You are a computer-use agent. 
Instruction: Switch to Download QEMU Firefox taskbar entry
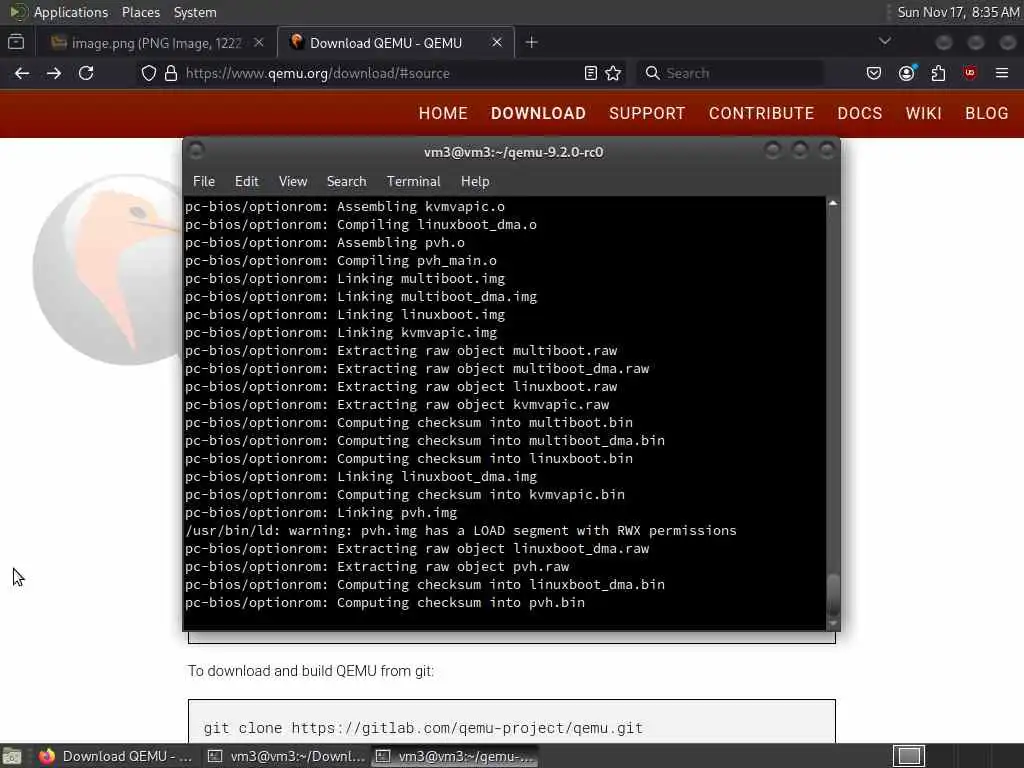(x=116, y=756)
